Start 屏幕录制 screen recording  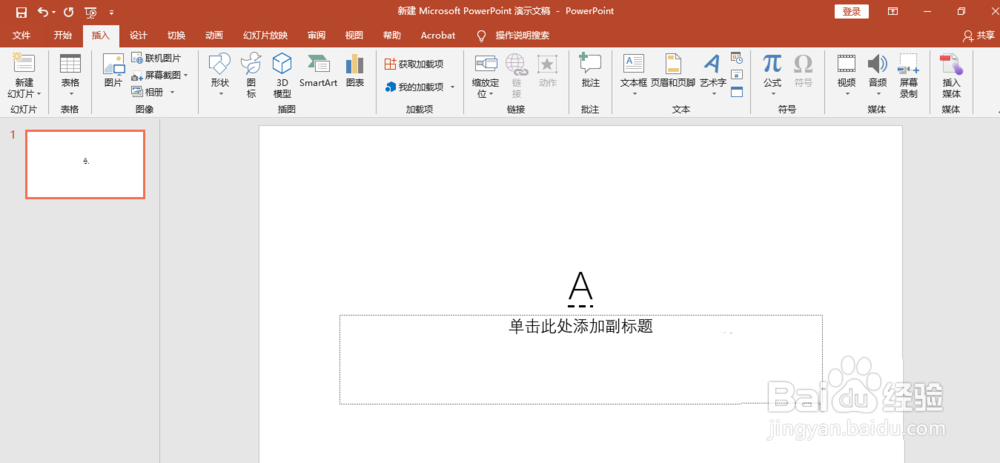pos(908,75)
